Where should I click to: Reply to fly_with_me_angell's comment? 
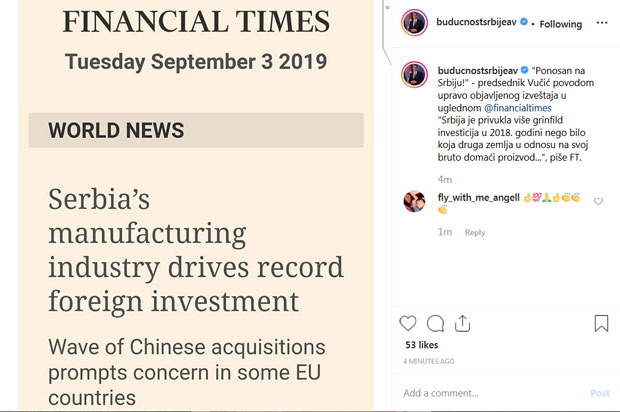(475, 233)
